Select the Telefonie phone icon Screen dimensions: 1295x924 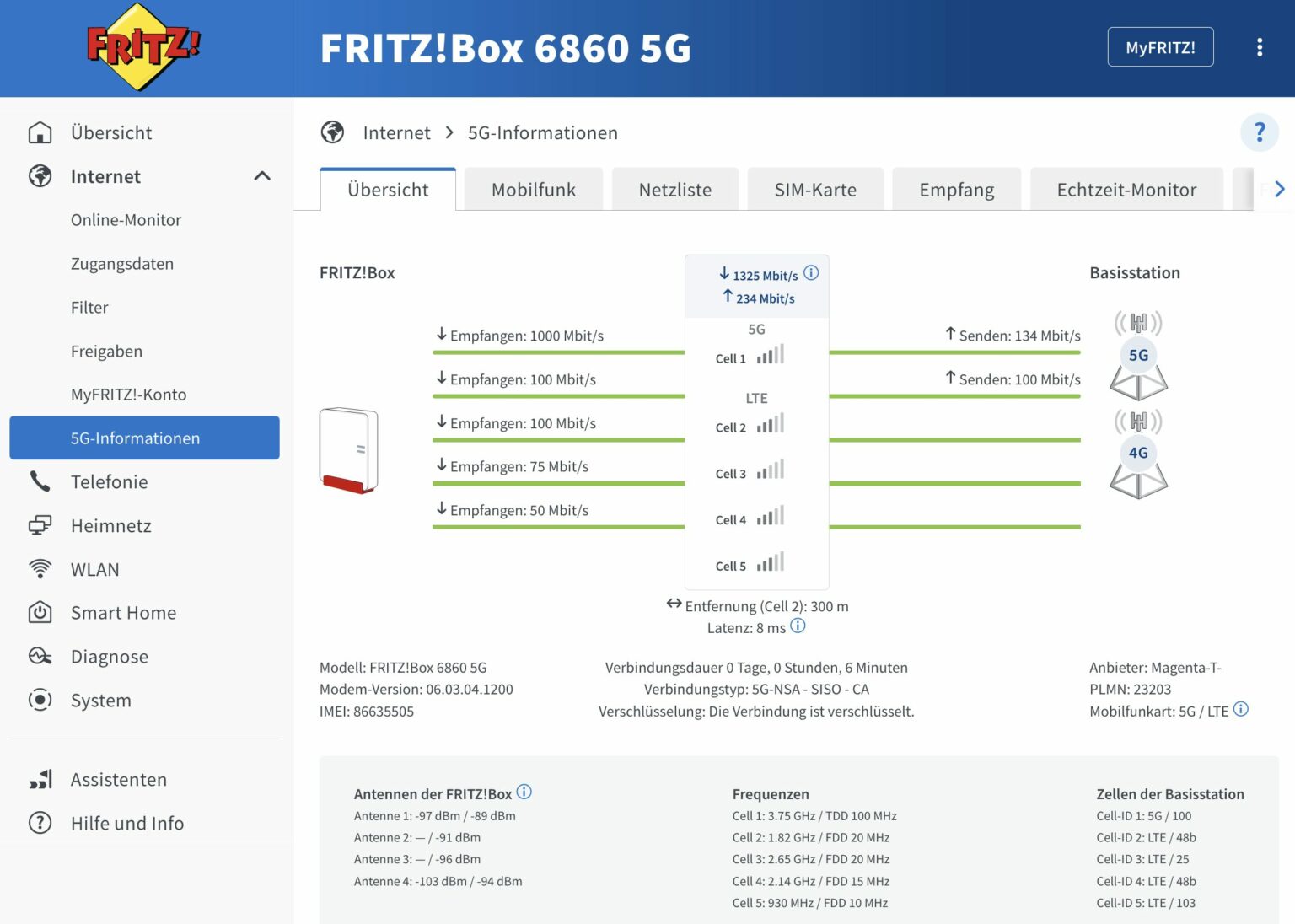pos(39,481)
